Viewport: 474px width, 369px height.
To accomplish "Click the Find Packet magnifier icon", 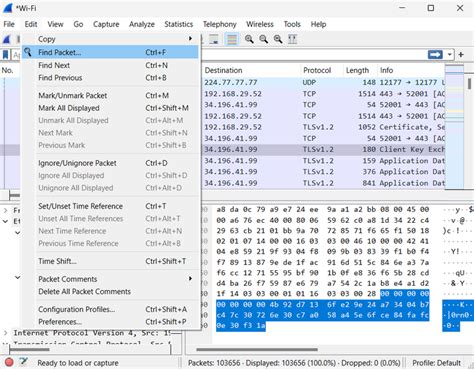I will click(x=28, y=52).
